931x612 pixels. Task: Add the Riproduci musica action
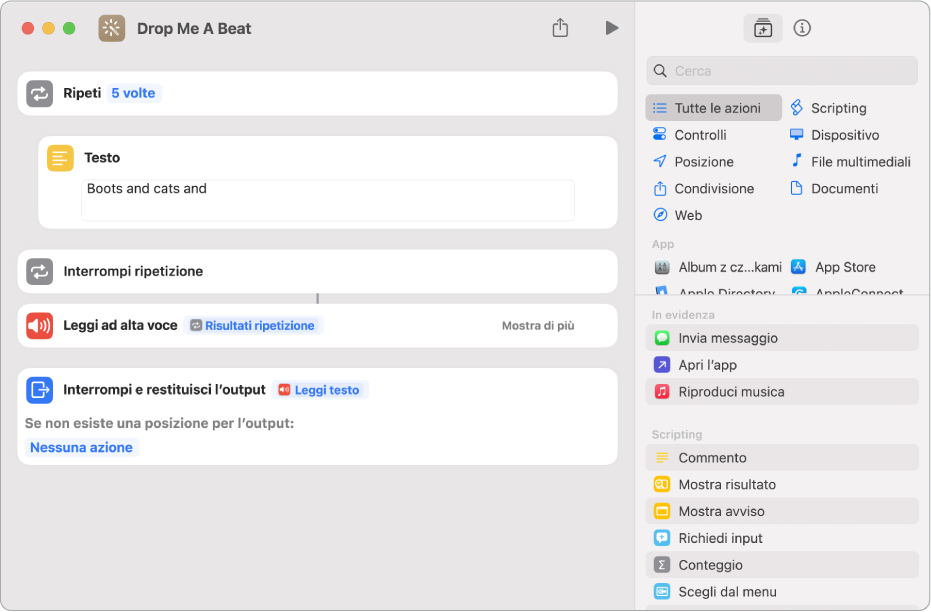pos(782,392)
